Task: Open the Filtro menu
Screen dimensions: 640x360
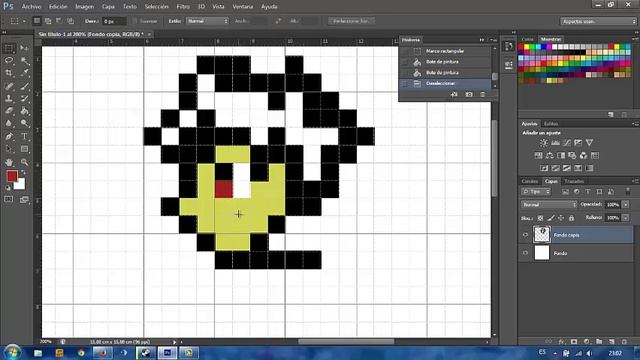Action: click(183, 7)
